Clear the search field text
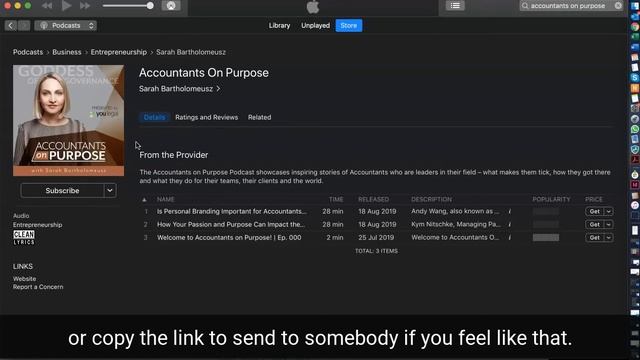Image resolution: width=640 pixels, height=360 pixels. pos(618,6)
